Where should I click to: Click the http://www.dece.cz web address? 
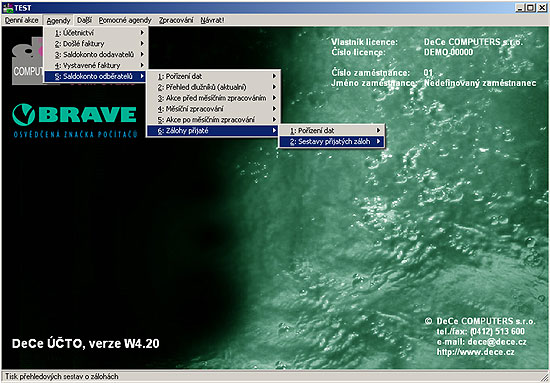coord(475,352)
